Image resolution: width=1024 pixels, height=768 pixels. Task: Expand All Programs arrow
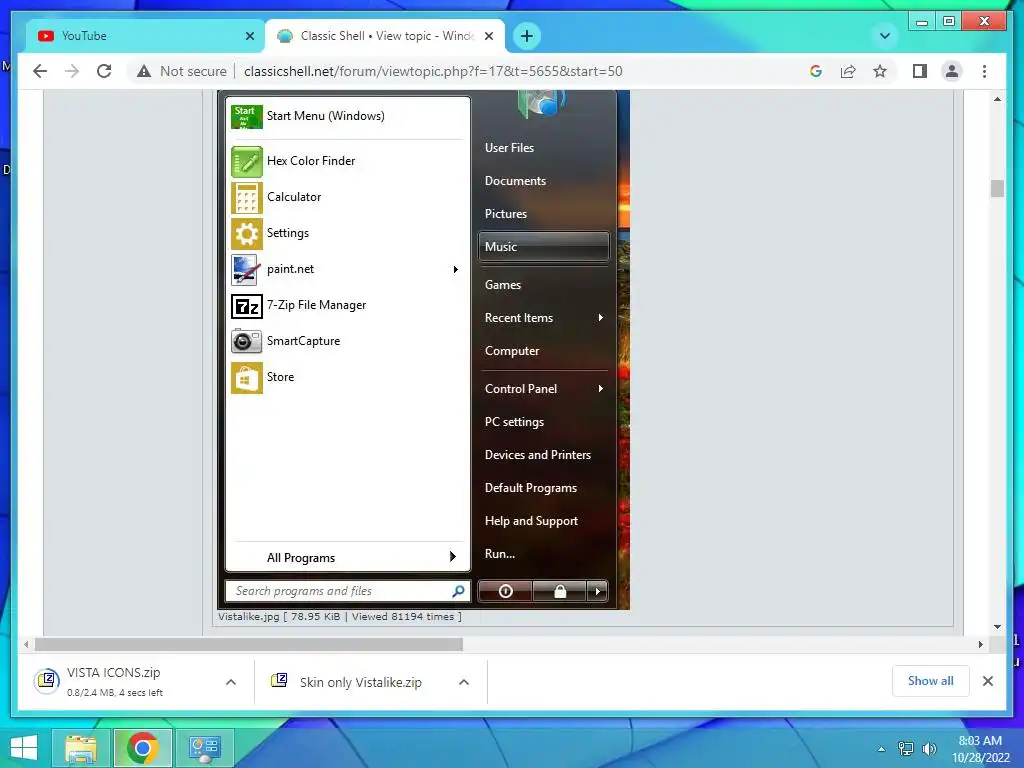pyautogui.click(x=453, y=556)
